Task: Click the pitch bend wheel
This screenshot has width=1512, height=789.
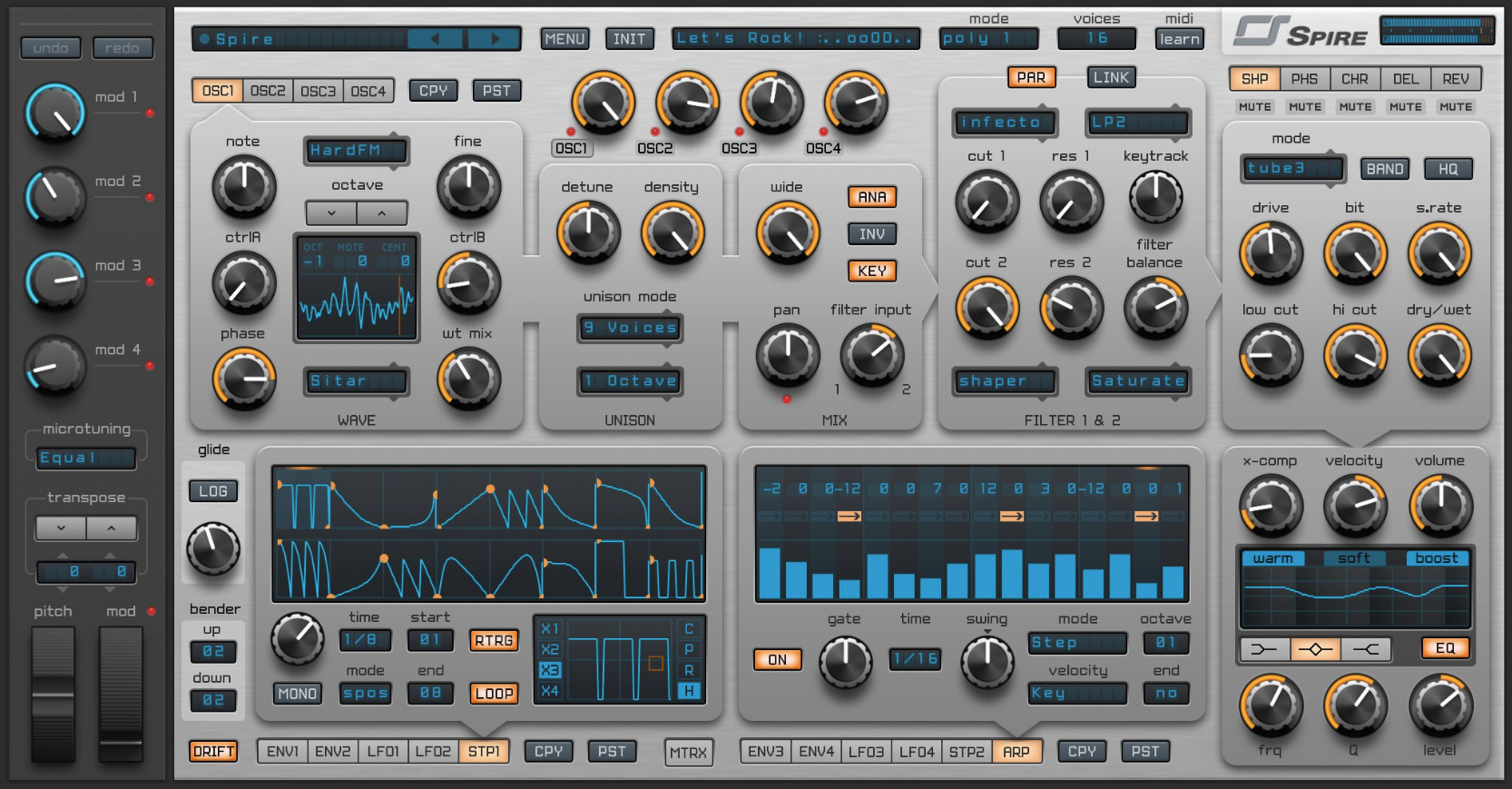Action: point(54,694)
